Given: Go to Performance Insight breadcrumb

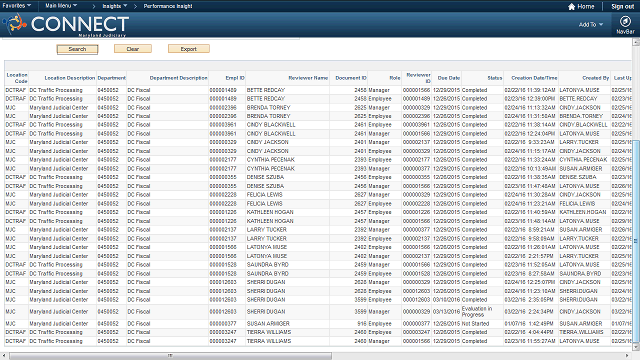Looking at the screenshot, I should [168, 6].
